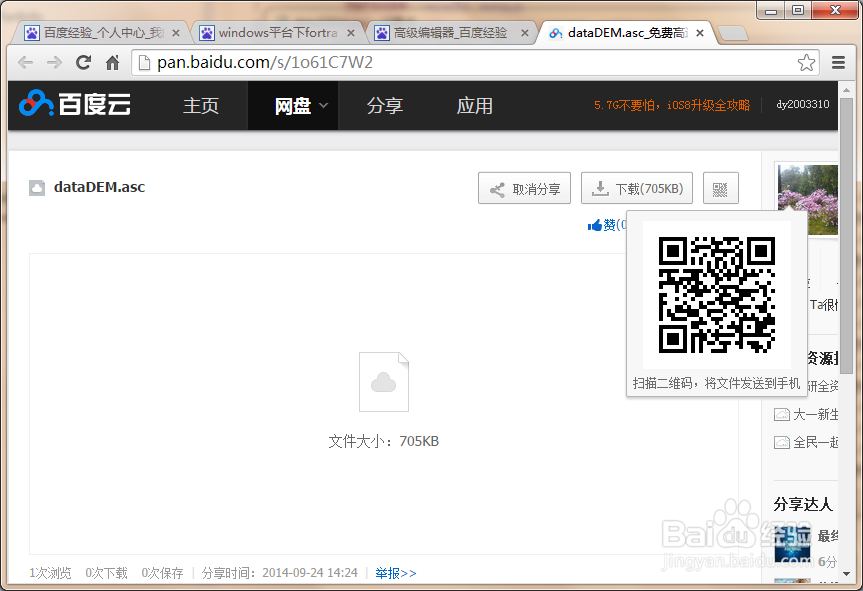Image resolution: width=863 pixels, height=591 pixels.
Task: Close the 高级编辑器_百度经验 tab
Action: [525, 33]
